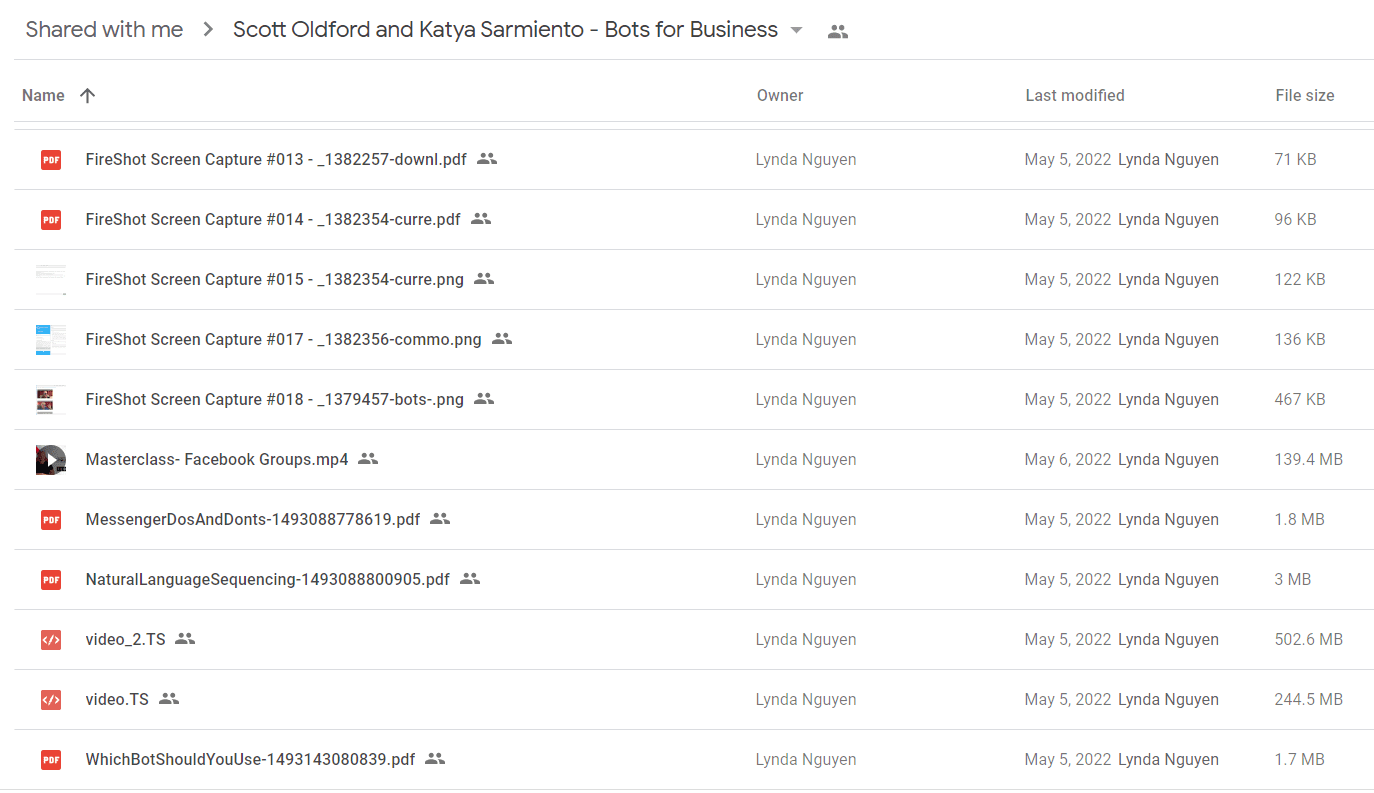Click the 1.8 MB file size value
This screenshot has width=1374, height=793.
coord(1300,519)
